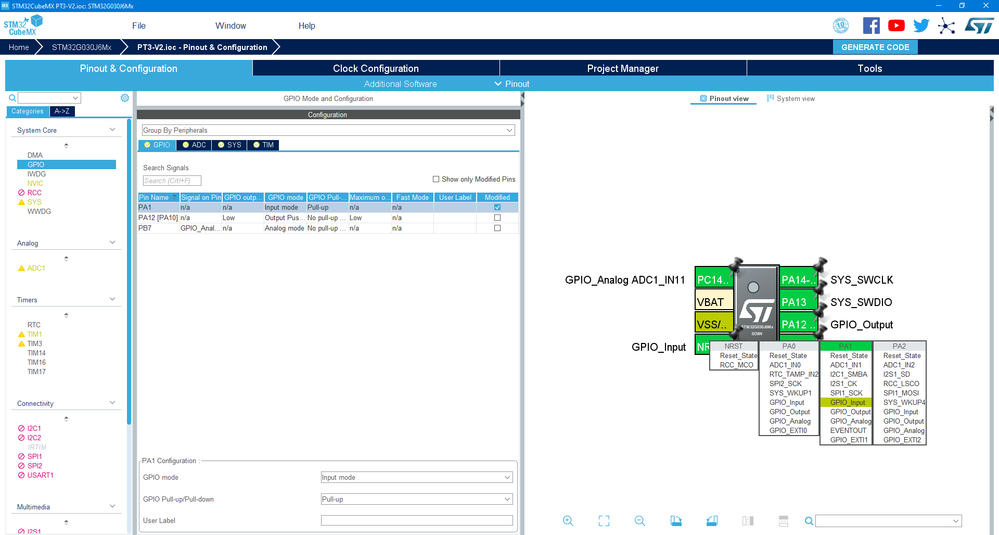Open ST Twitter icon
999x535 pixels.
[921, 25]
